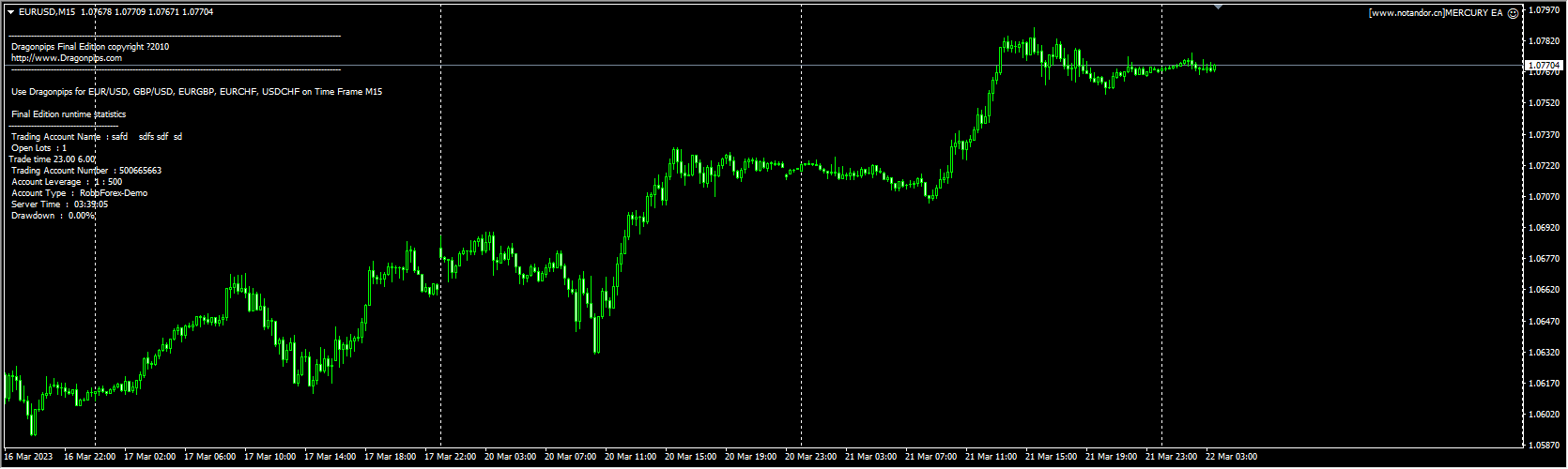Click price scale value 1.07970
Screen dimensions: 1568x469
[x=1545, y=10]
